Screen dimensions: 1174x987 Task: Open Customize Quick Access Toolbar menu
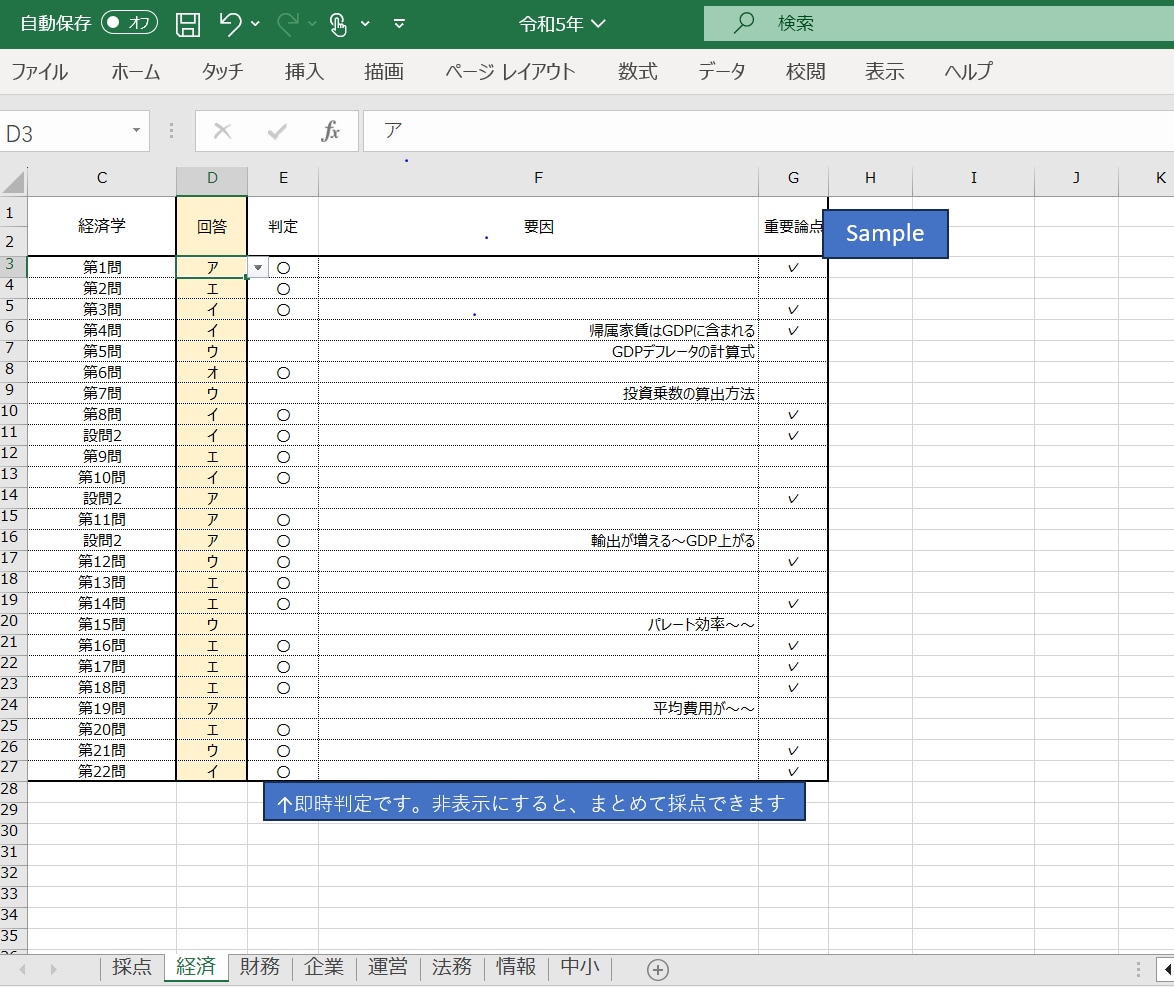(x=399, y=24)
